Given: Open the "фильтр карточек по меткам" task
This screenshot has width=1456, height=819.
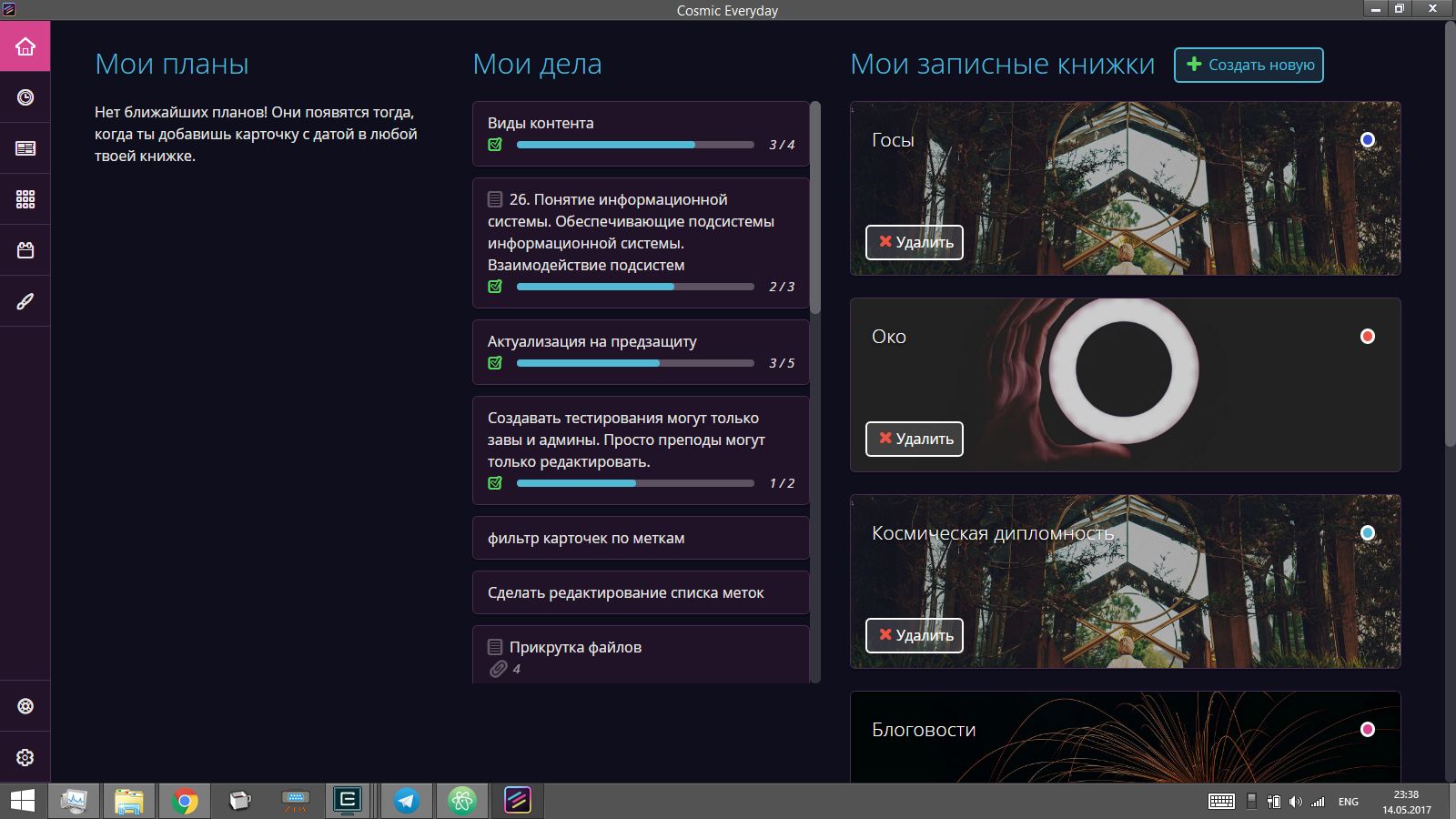Looking at the screenshot, I should pyautogui.click(x=641, y=538).
